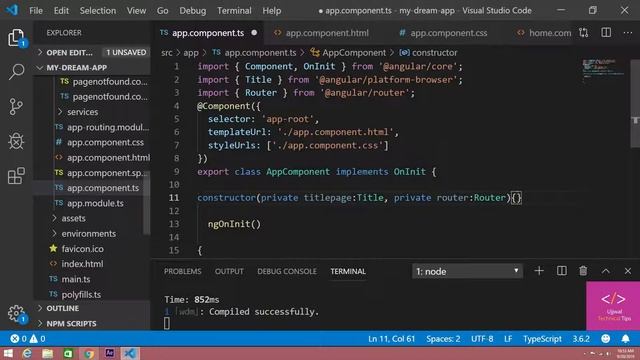Kill the terminal with trash icon
The image size is (640, 360).
coord(583,271)
